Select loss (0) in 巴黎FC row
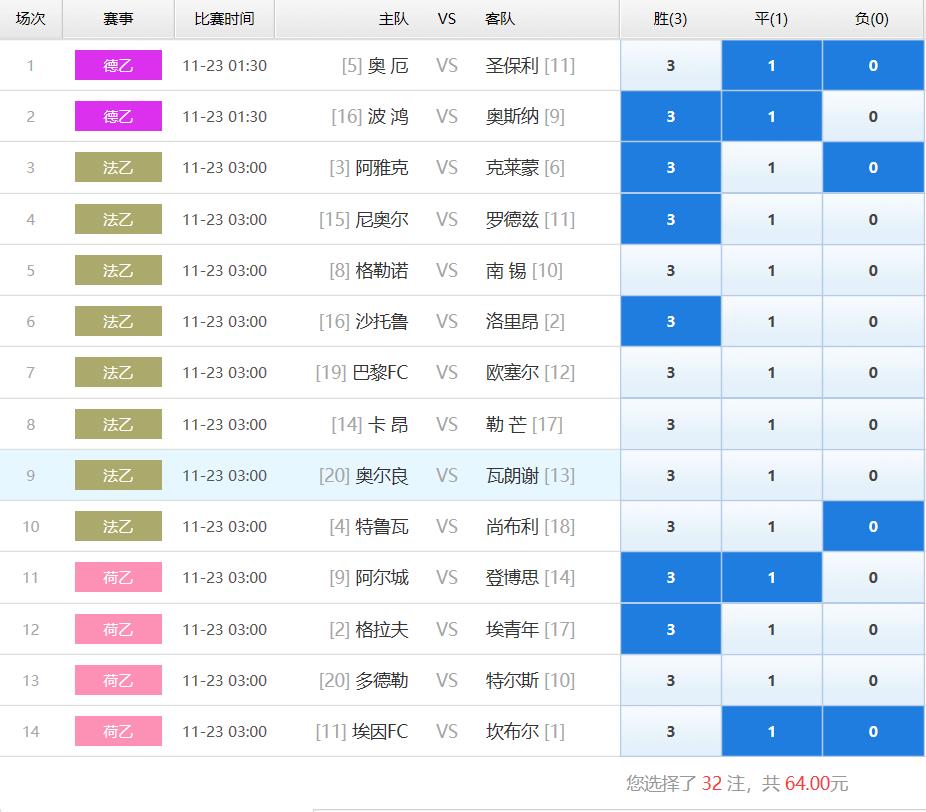This screenshot has width=926, height=812. tap(873, 373)
